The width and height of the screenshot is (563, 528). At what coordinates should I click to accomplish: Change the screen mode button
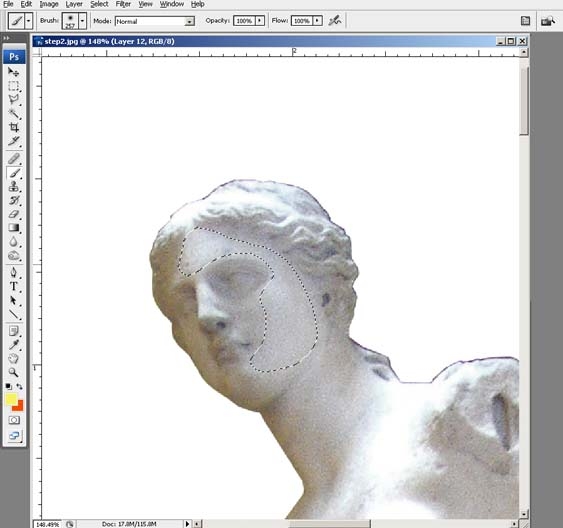pos(14,436)
